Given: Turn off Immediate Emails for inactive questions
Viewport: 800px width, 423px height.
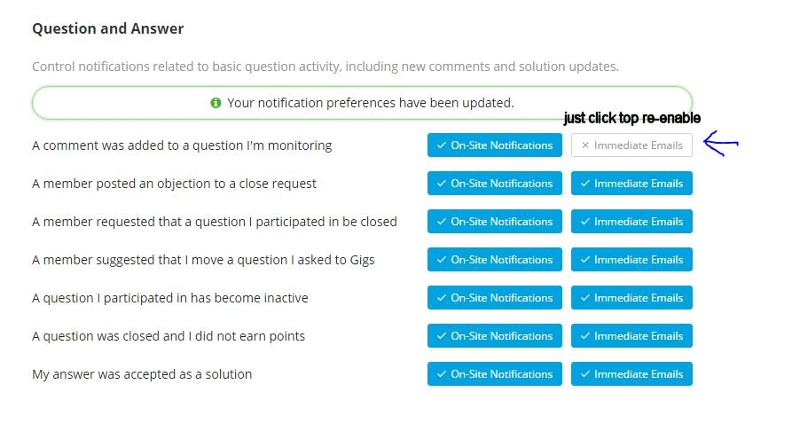Looking at the screenshot, I should pos(632,297).
